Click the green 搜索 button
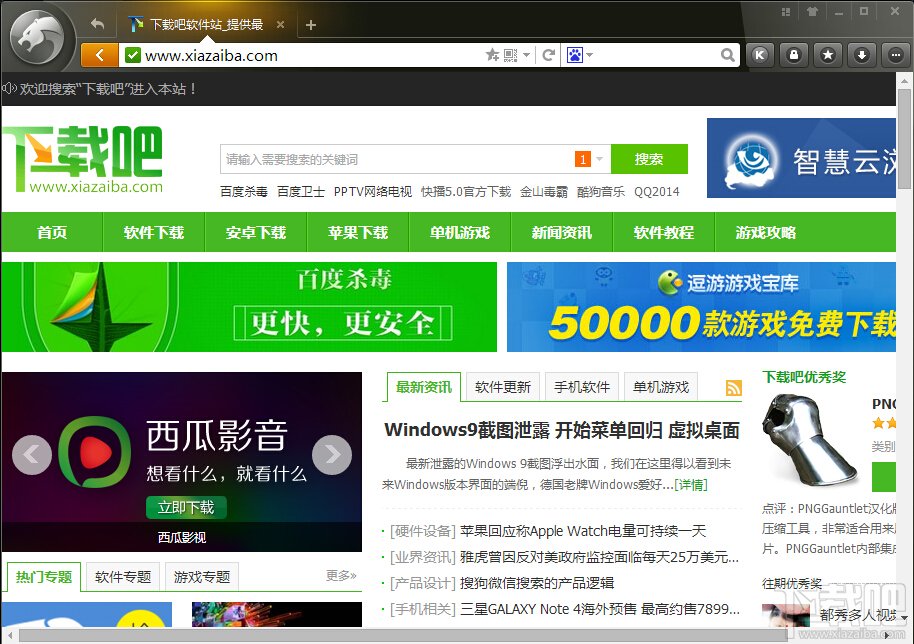The width and height of the screenshot is (914, 644). point(649,159)
